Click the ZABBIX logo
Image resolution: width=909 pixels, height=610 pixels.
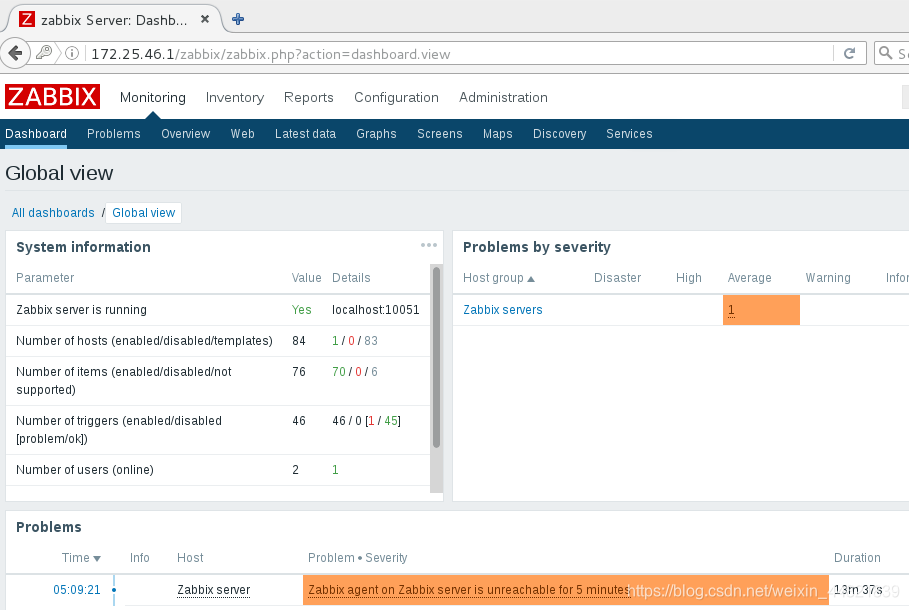[52, 96]
